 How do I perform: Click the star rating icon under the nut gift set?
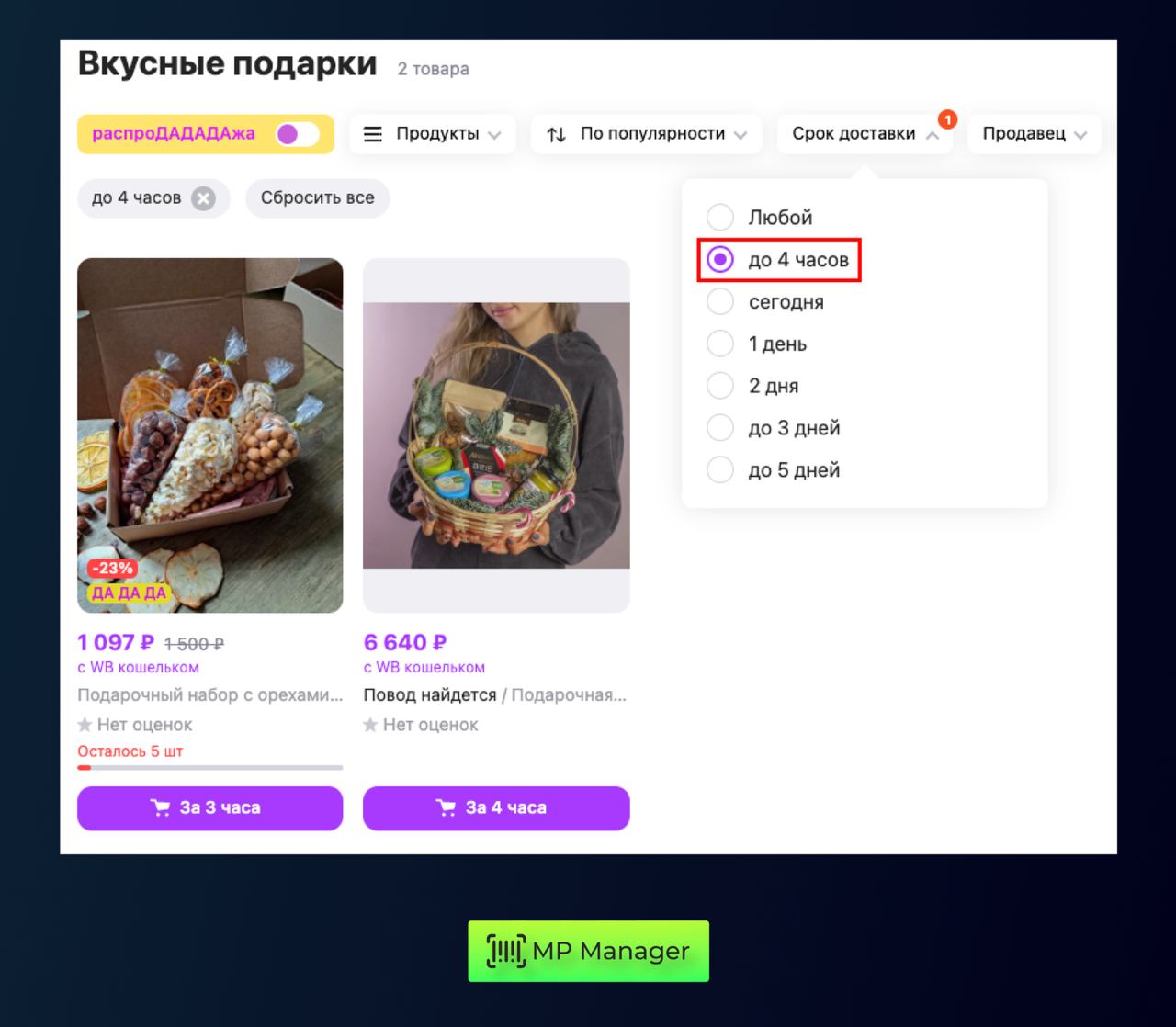(85, 725)
